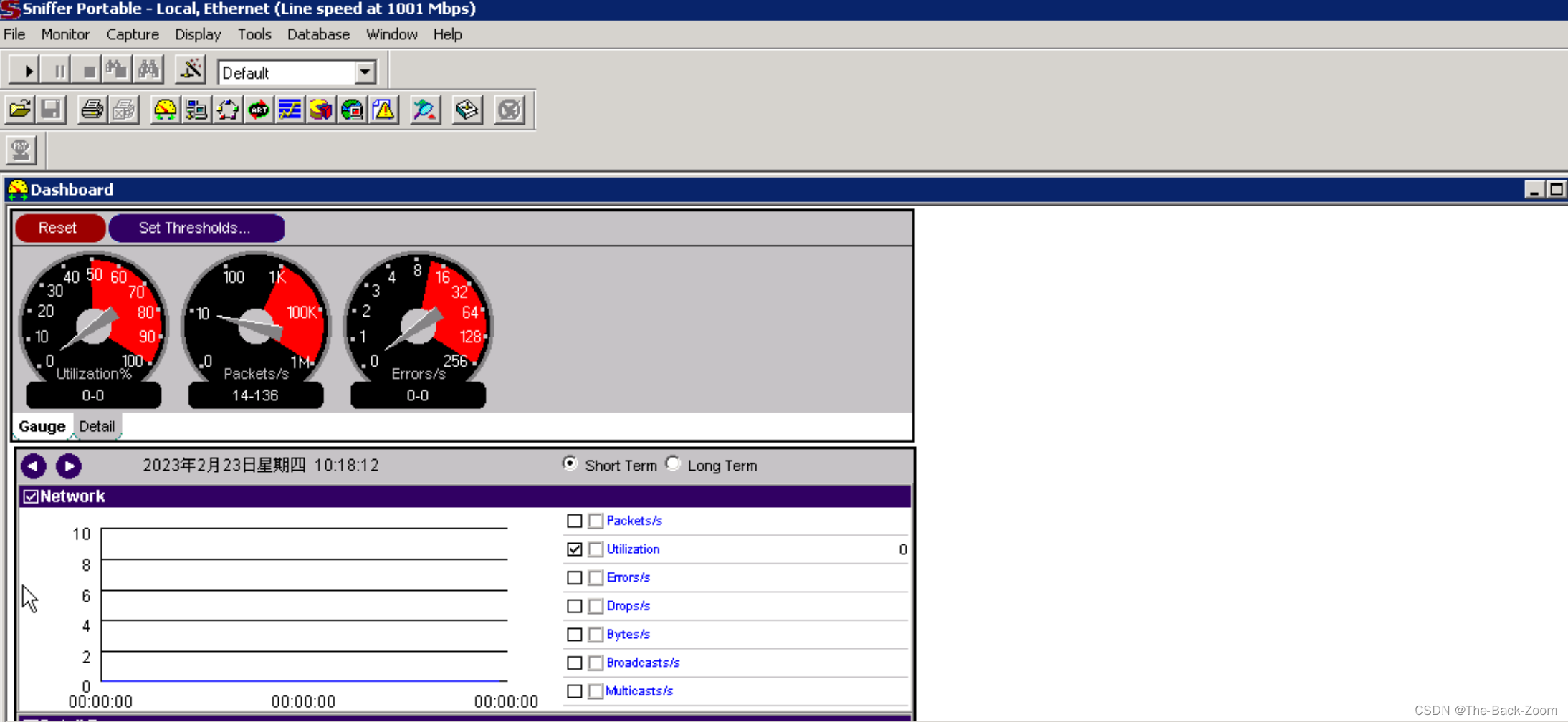1568x722 pixels.
Task: Open the History Samples graph icon
Action: tap(290, 110)
